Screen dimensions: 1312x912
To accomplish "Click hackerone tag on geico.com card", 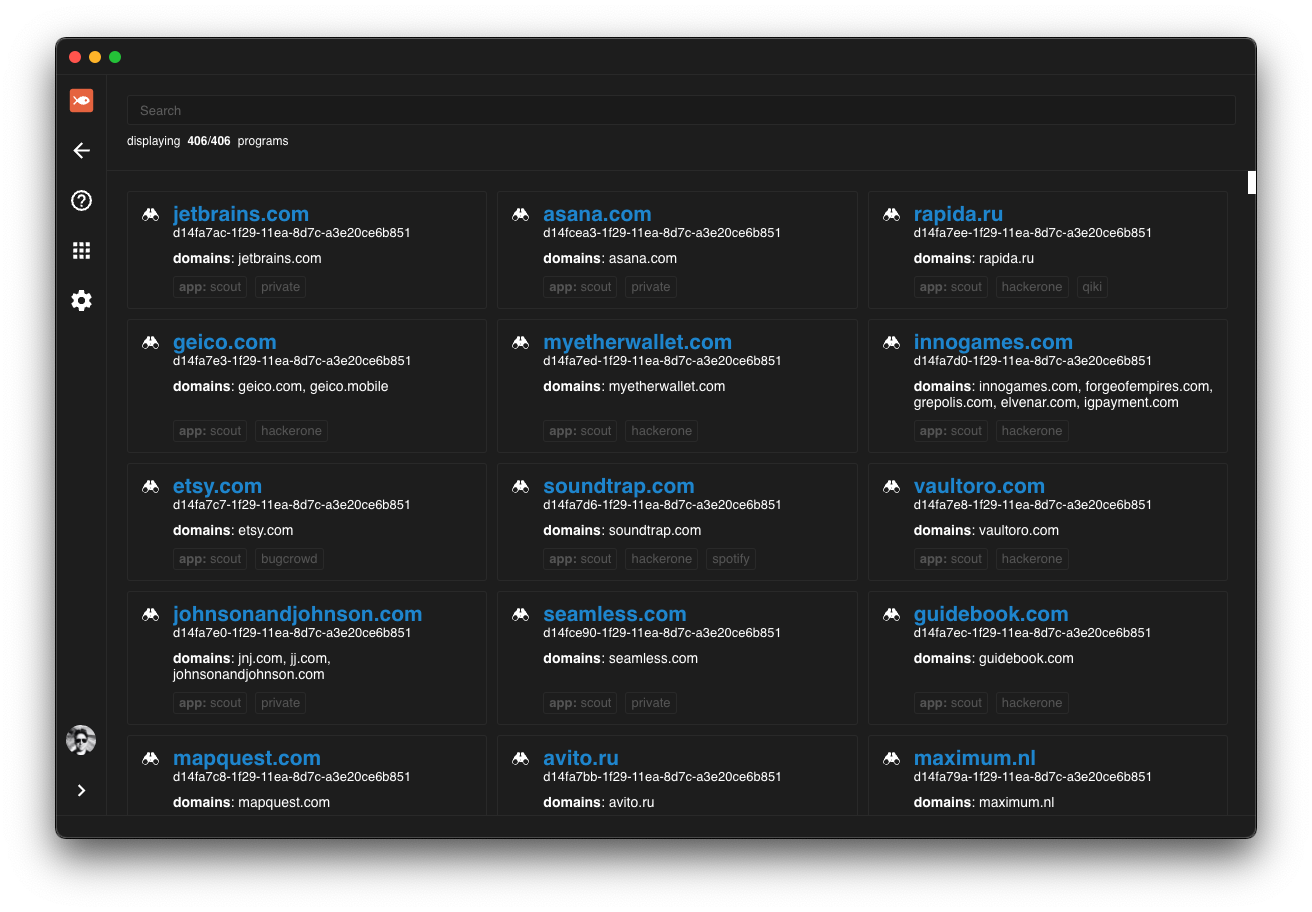I will (x=291, y=431).
